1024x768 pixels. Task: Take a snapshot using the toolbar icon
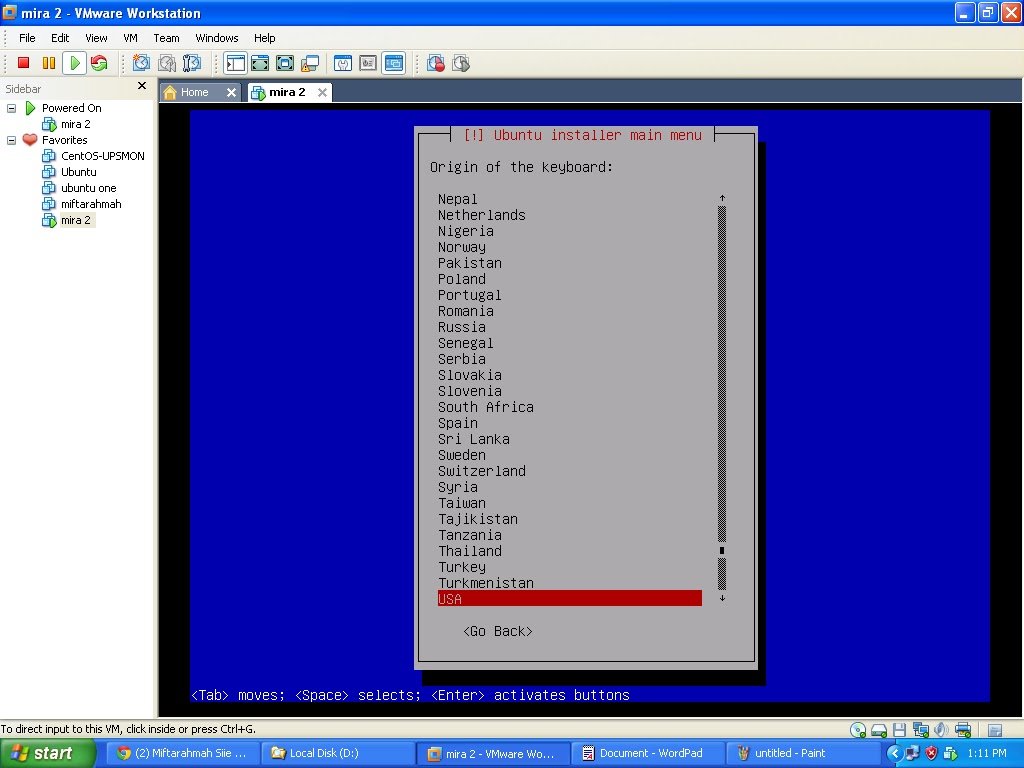click(x=141, y=63)
